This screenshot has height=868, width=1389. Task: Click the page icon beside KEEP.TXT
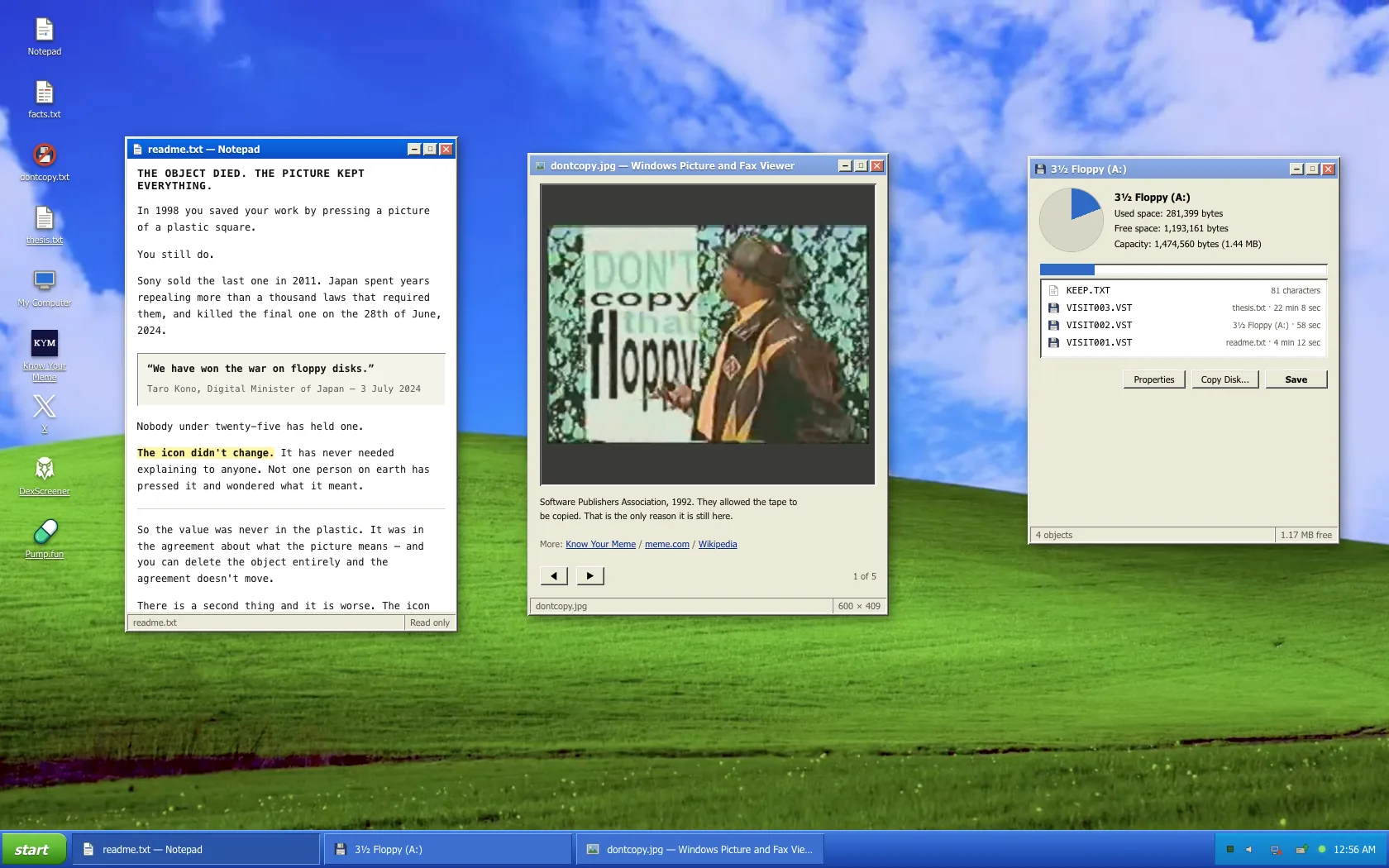(1053, 291)
